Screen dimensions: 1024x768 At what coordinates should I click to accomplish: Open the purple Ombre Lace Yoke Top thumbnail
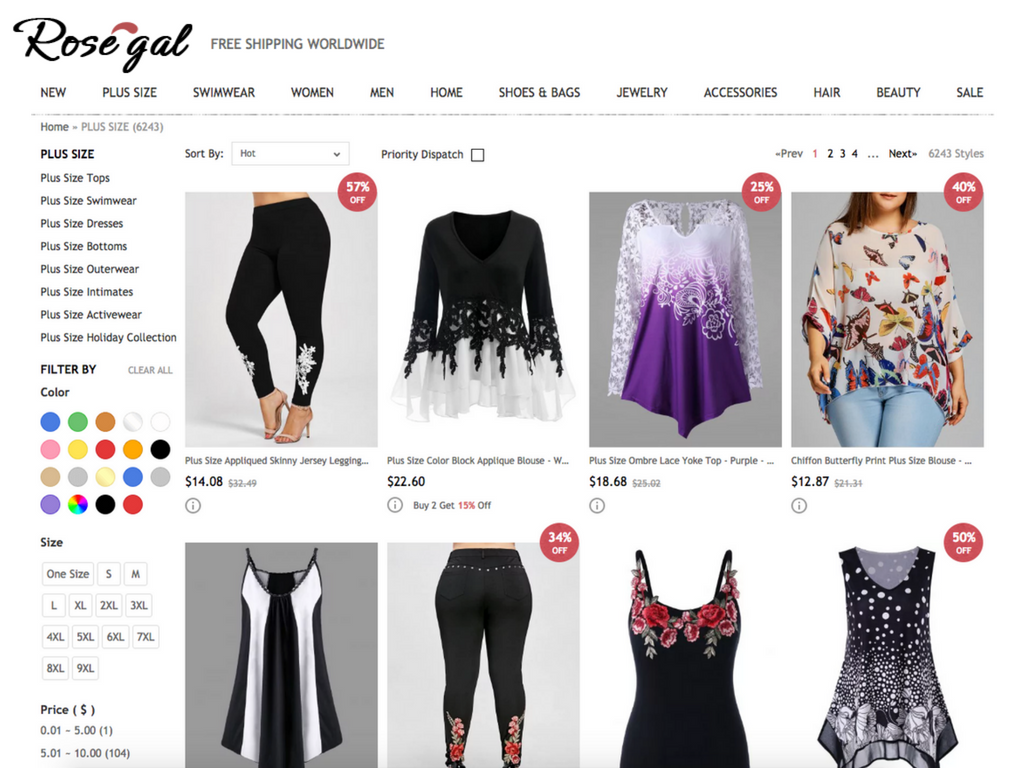click(685, 319)
